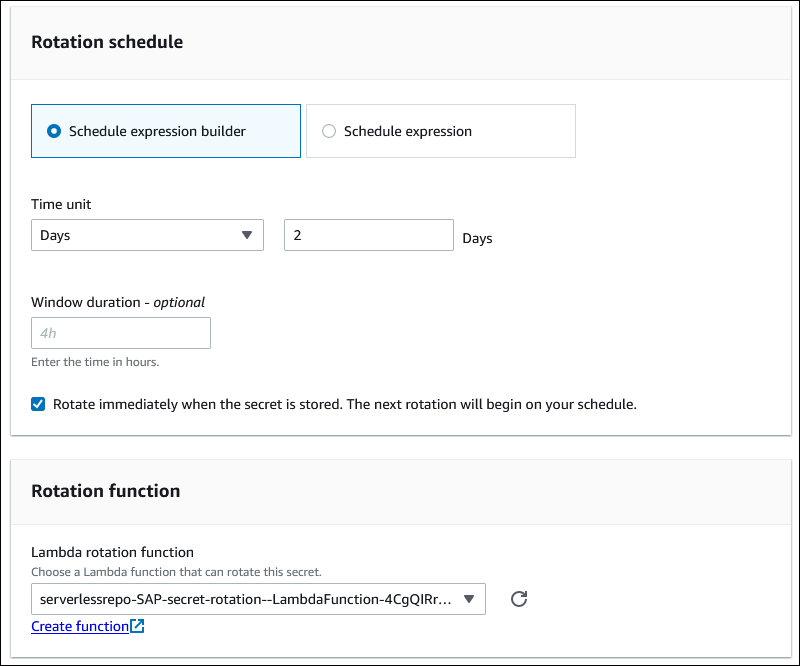This screenshot has width=800, height=666.
Task: Click the Enter the time in hours hint
Action: tap(95, 362)
